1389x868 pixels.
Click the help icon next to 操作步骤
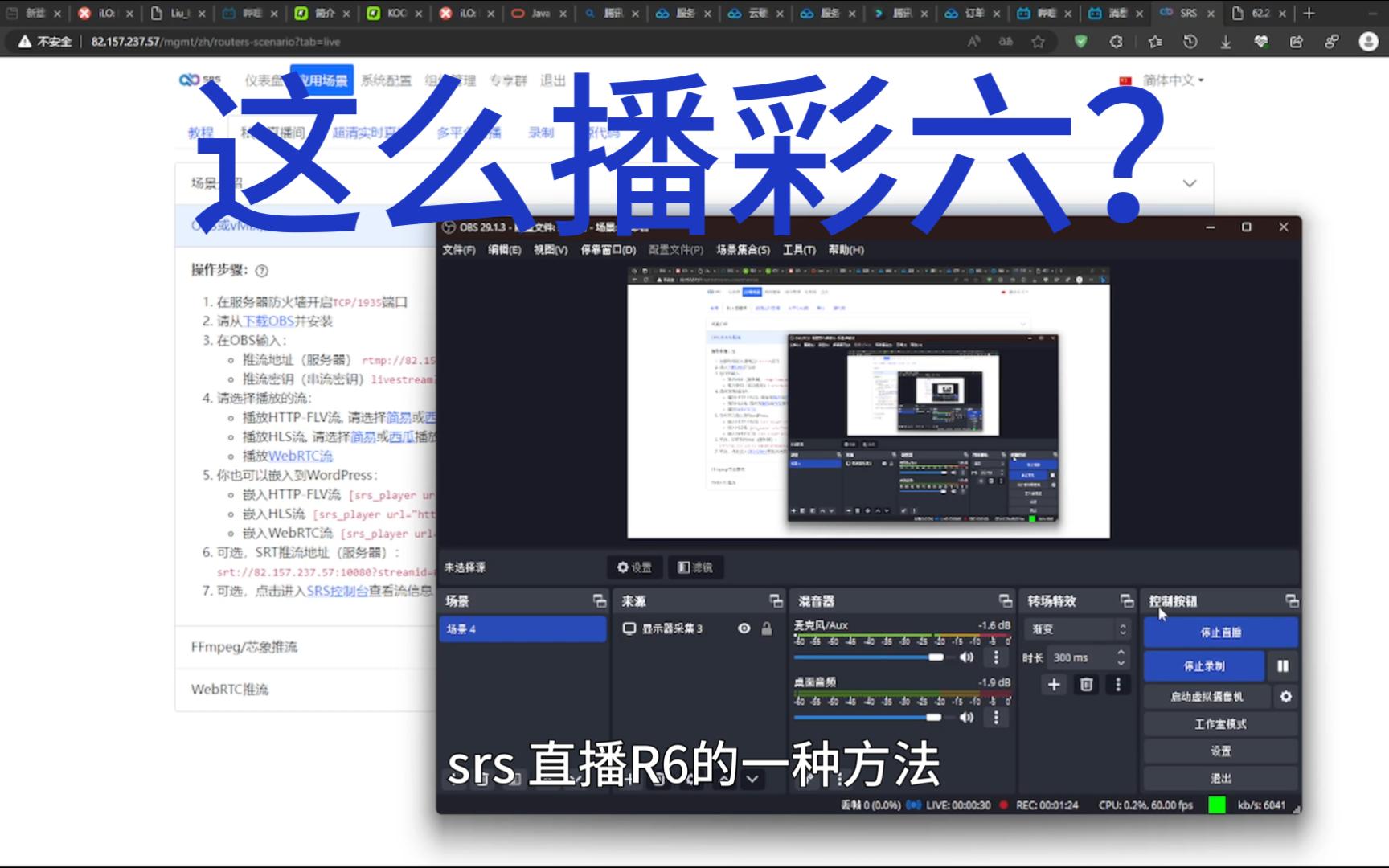point(261,271)
